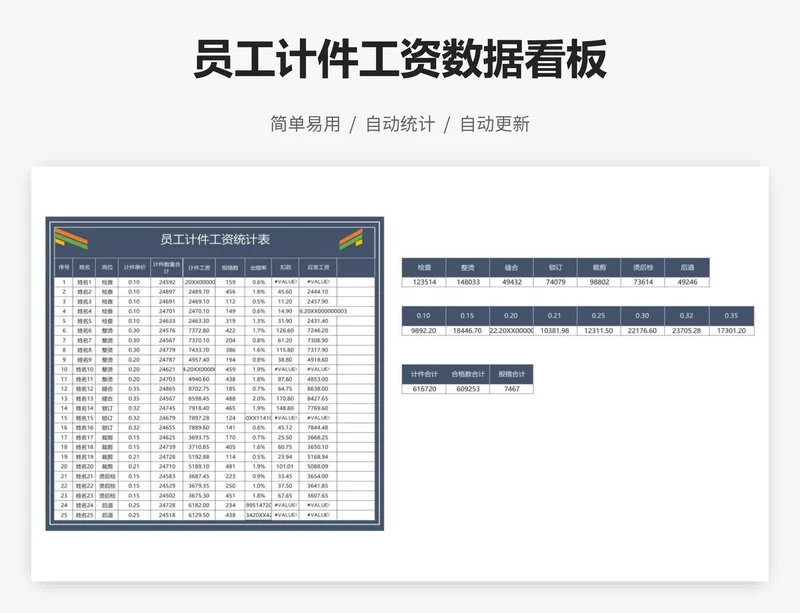Image resolution: width=800 pixels, height=613 pixels.
Task: Click the 员工计件工资数据看板 main title
Action: coord(400,59)
